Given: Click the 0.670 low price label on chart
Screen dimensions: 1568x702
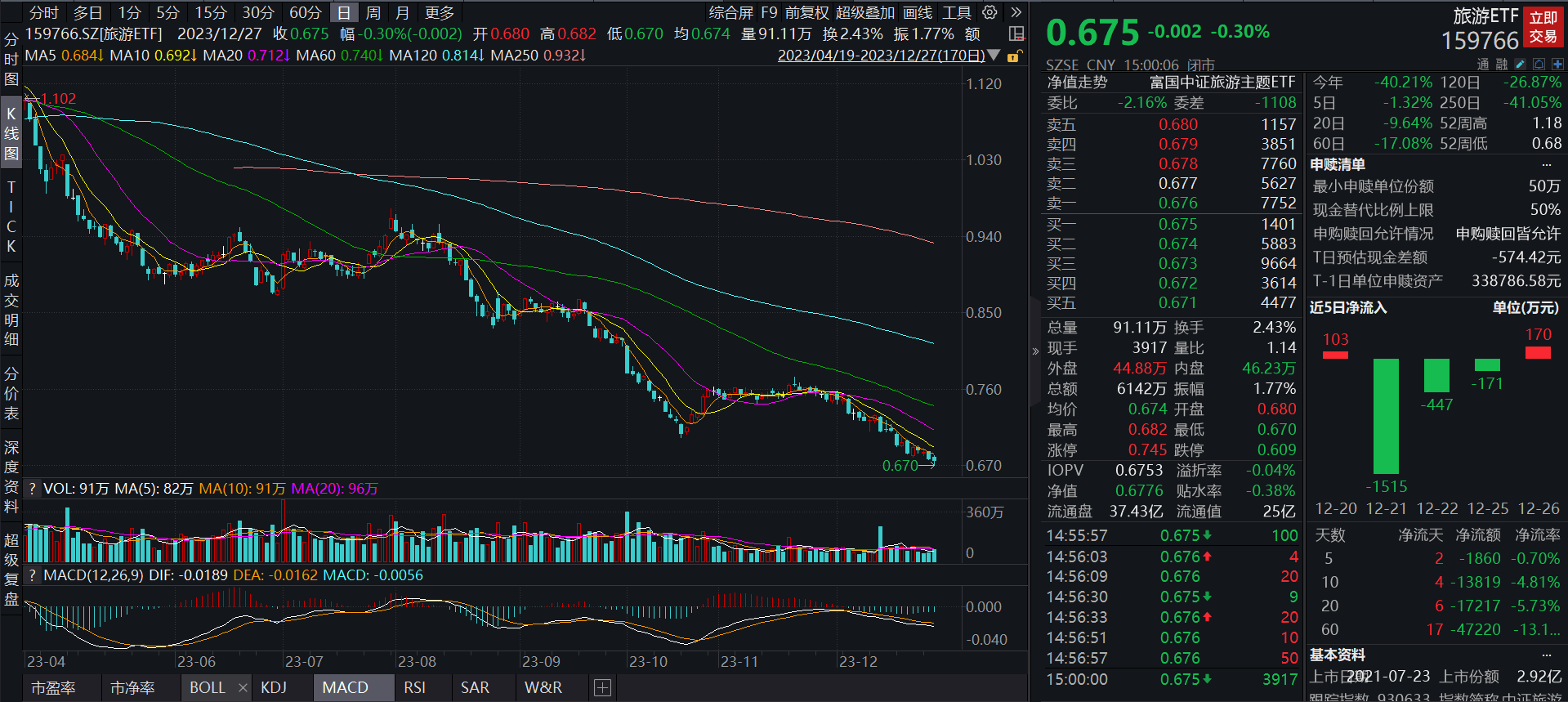Looking at the screenshot, I should (x=900, y=466).
